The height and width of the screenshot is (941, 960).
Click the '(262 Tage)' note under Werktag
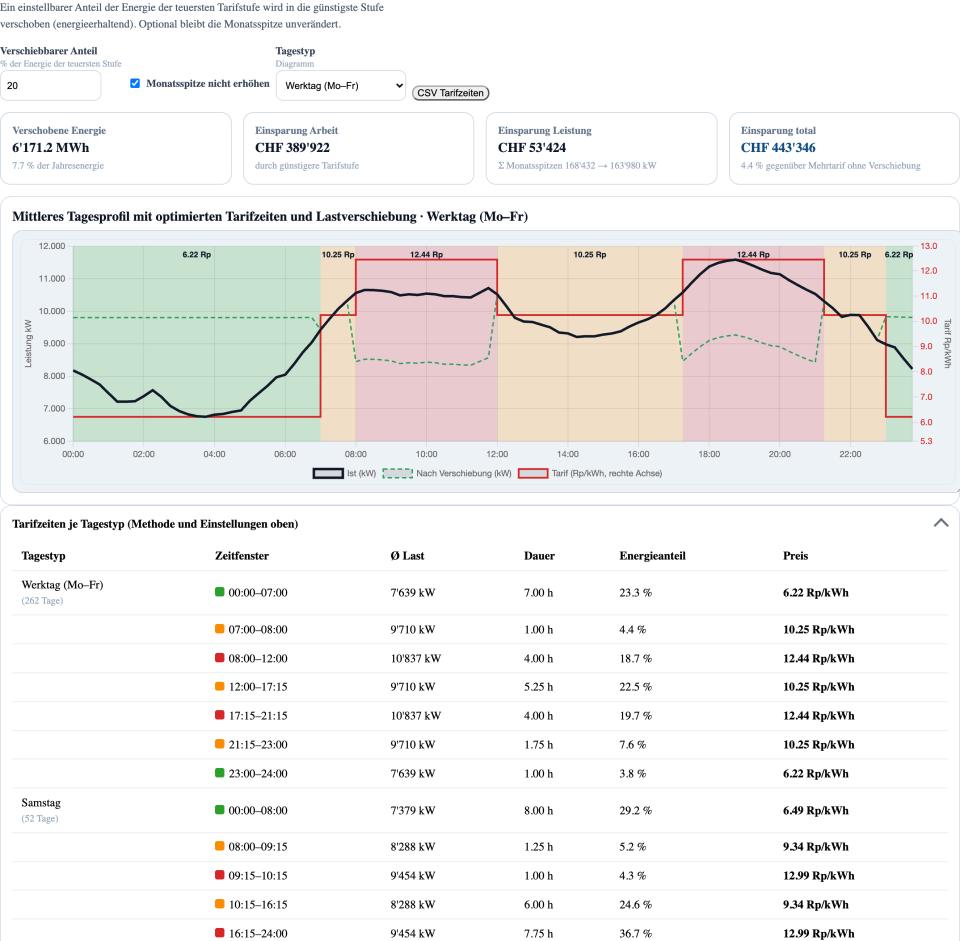coord(42,601)
